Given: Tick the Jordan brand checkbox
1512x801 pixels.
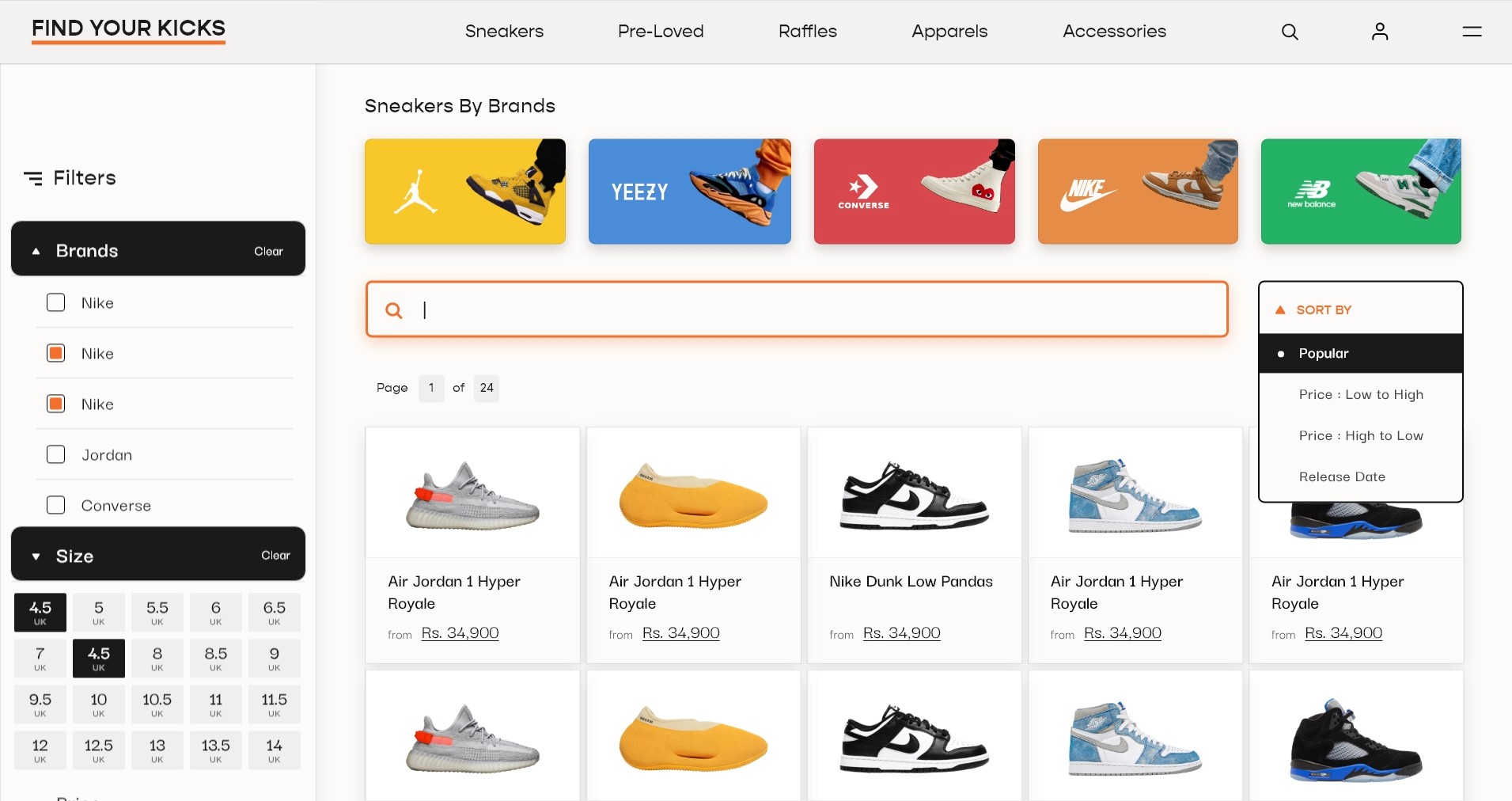Looking at the screenshot, I should point(55,455).
